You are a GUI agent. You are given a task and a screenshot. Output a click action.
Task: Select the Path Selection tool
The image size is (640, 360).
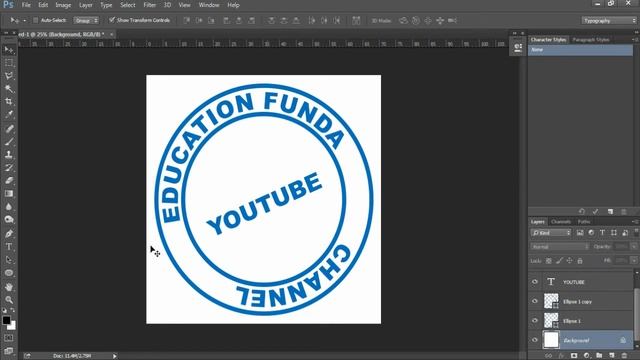coord(9,260)
